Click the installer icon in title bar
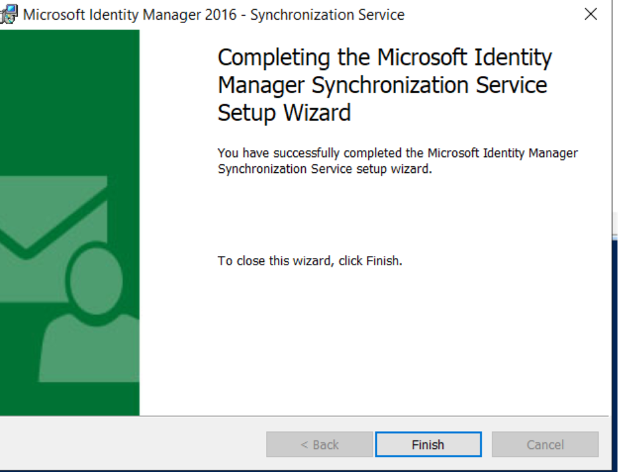This screenshot has width=618, height=472. 9,14
